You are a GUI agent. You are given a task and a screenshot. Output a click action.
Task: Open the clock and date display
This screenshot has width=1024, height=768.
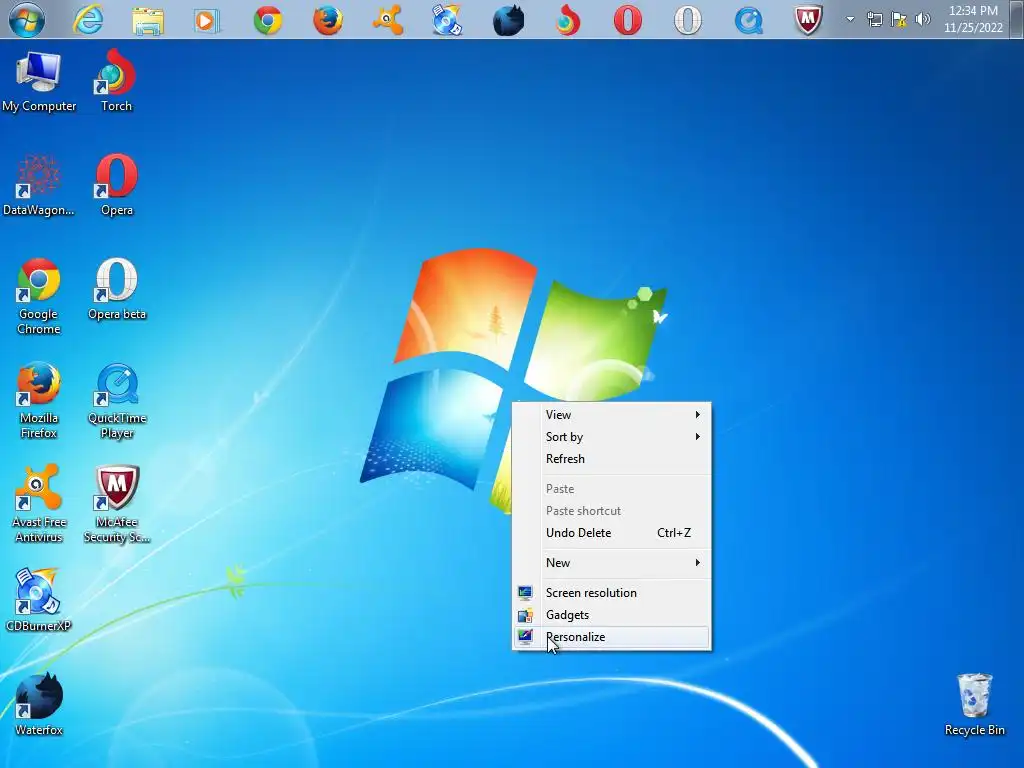click(x=973, y=20)
